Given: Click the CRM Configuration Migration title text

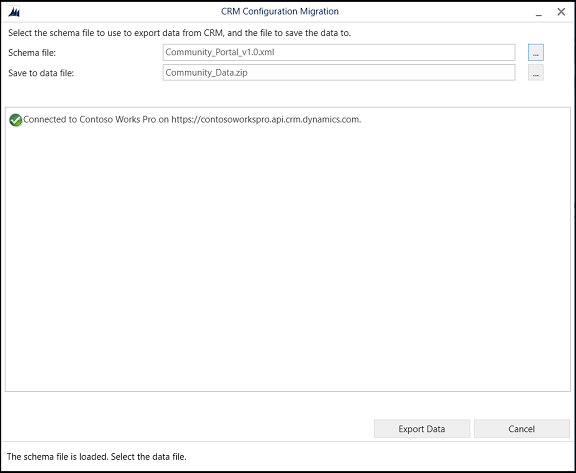Looking at the screenshot, I should tap(280, 11).
